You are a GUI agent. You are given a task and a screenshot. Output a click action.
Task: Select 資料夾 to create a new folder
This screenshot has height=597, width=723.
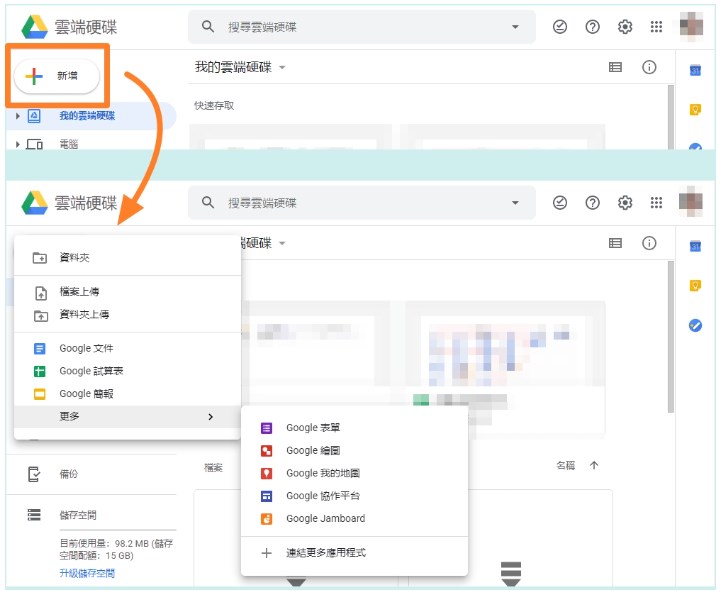point(75,258)
